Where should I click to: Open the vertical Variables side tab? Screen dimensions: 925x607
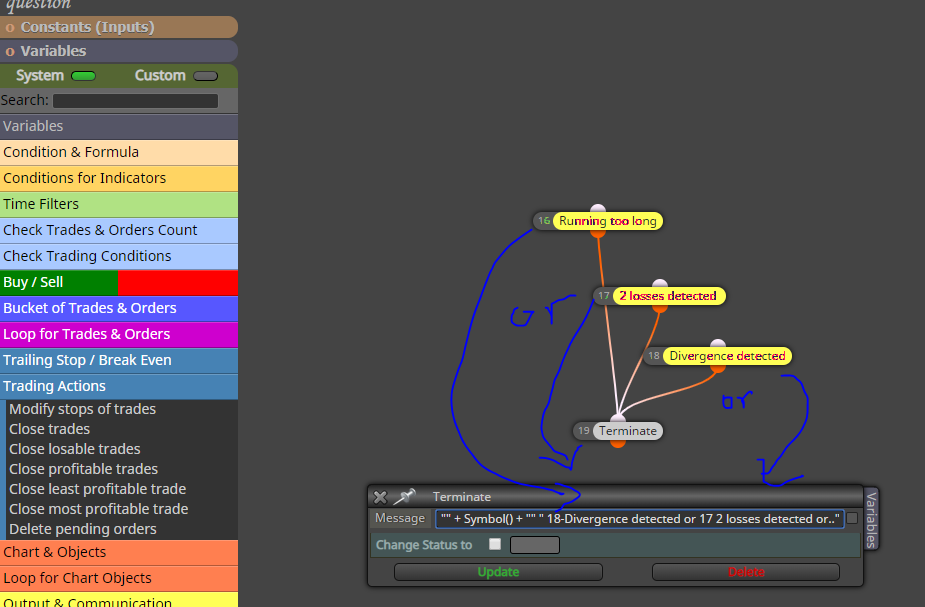pyautogui.click(x=871, y=520)
